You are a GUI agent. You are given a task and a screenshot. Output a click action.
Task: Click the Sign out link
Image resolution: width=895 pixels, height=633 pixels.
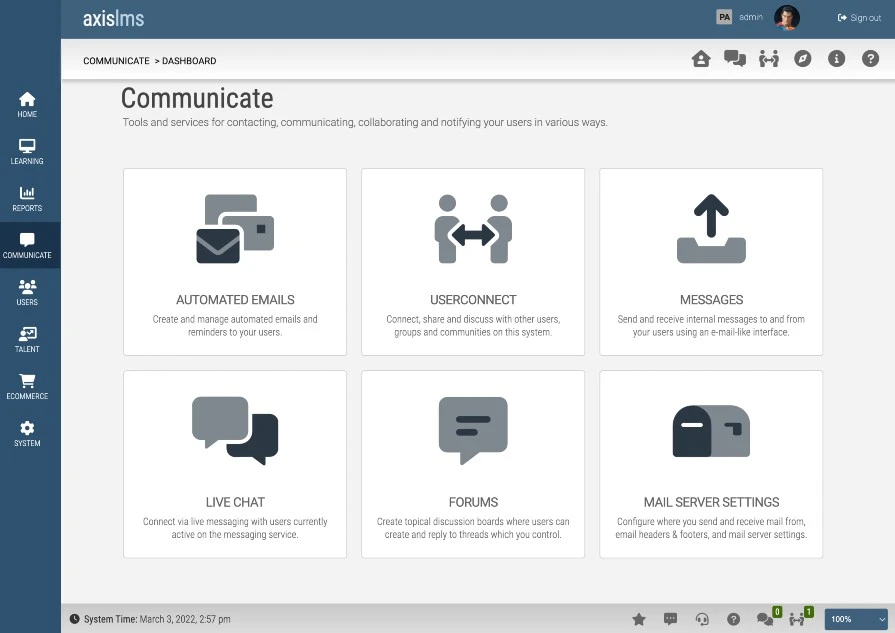point(859,18)
